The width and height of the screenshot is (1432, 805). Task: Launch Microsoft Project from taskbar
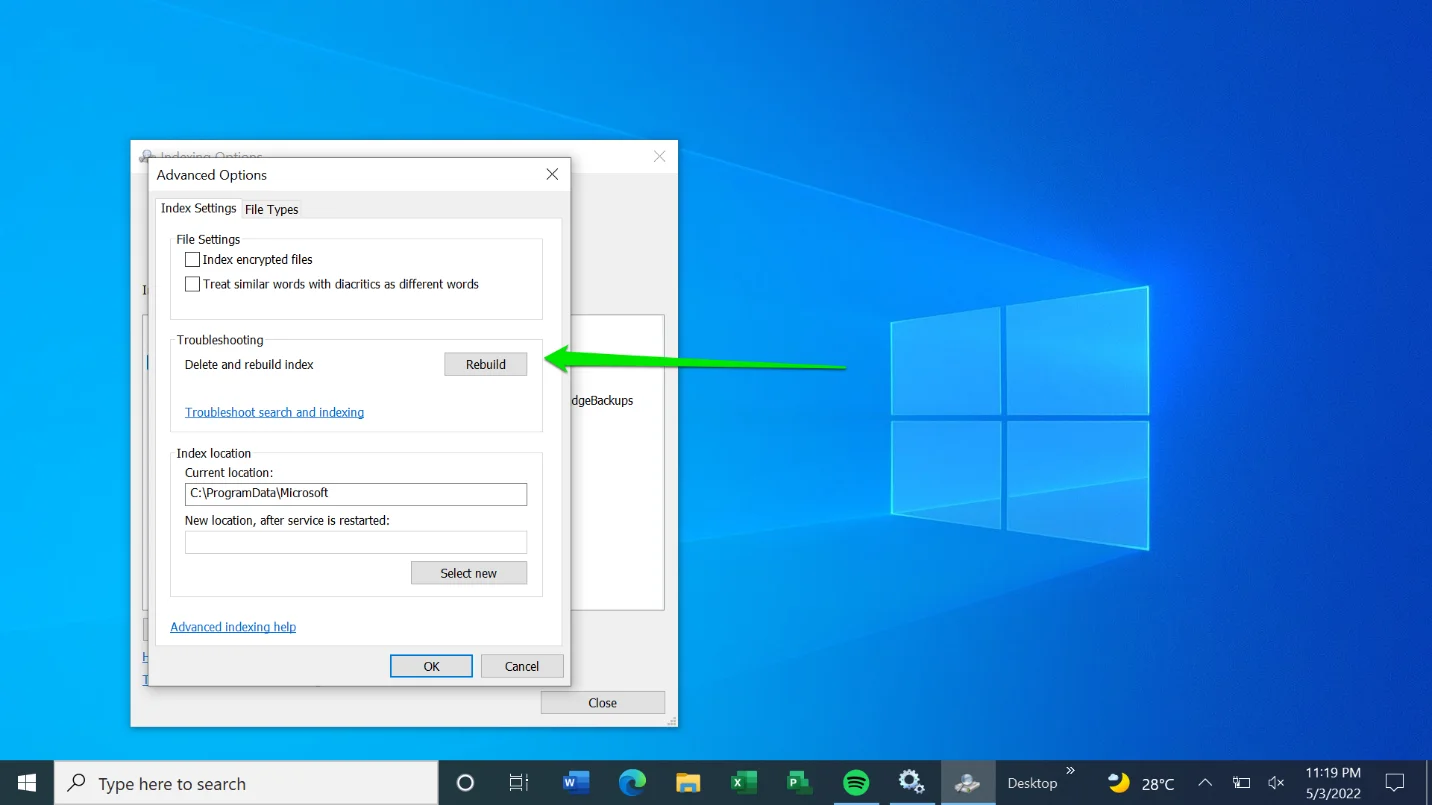pyautogui.click(x=800, y=783)
